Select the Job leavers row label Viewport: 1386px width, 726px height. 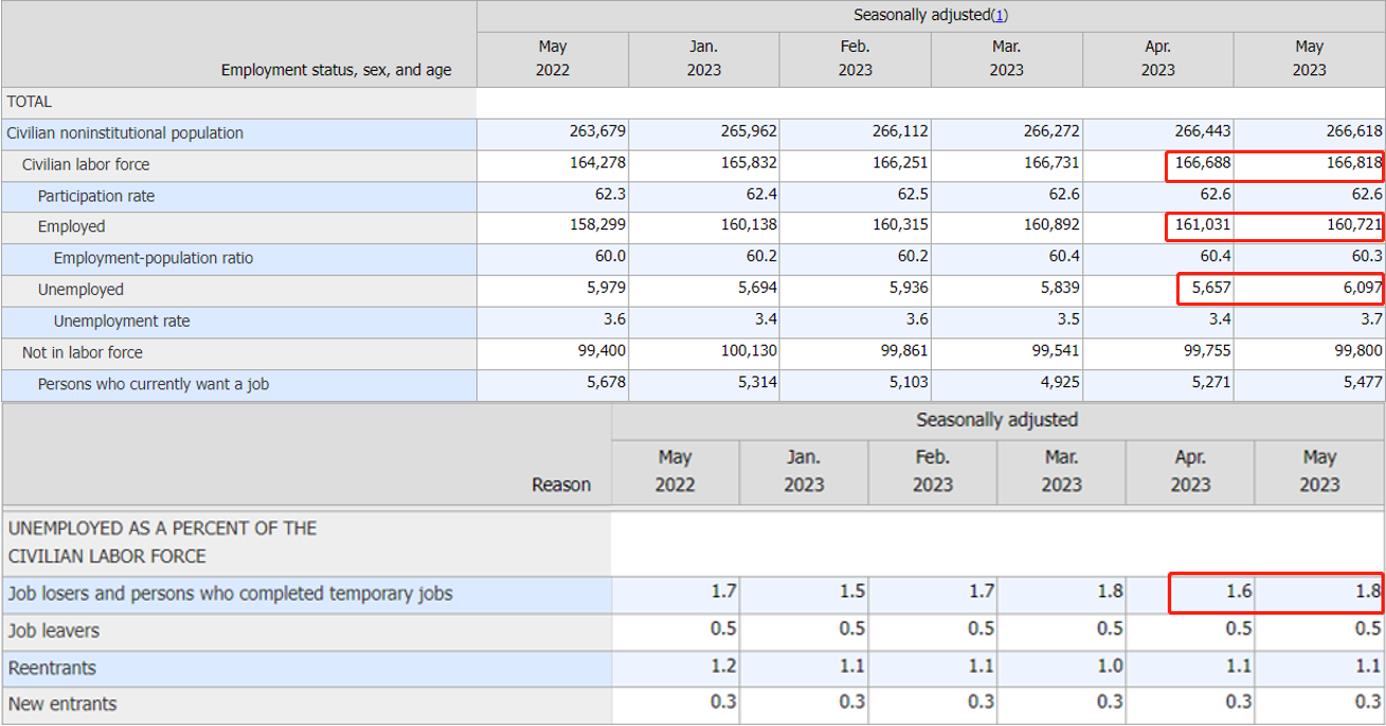[53, 631]
